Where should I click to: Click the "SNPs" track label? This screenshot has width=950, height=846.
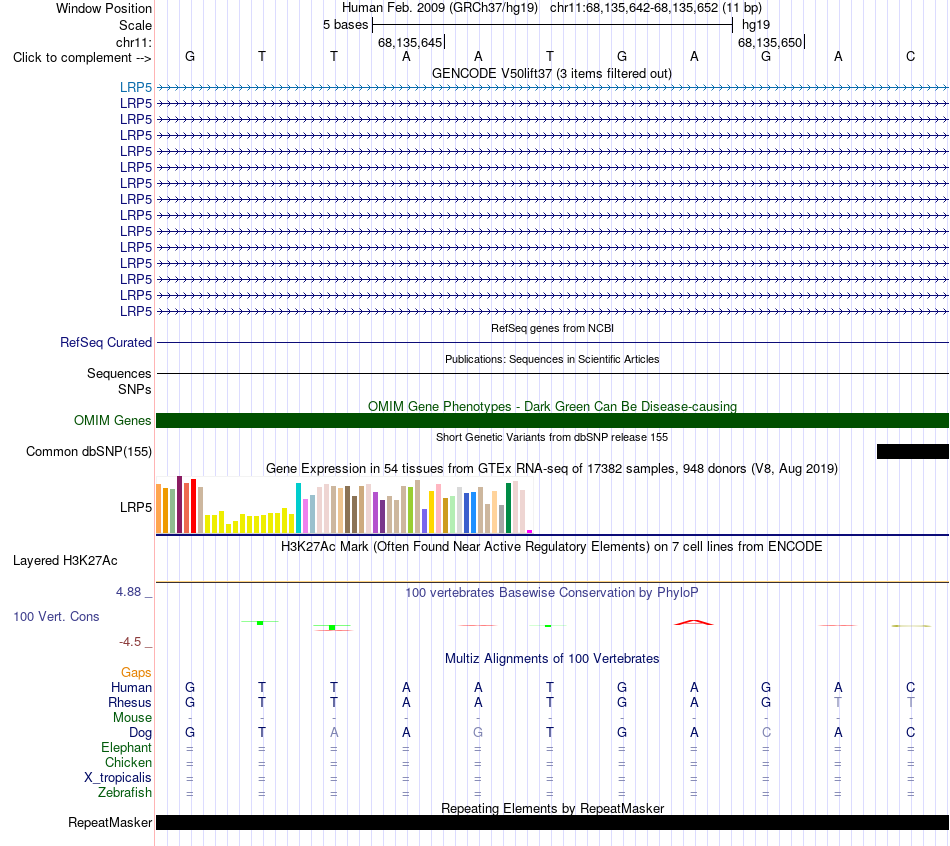[135, 389]
